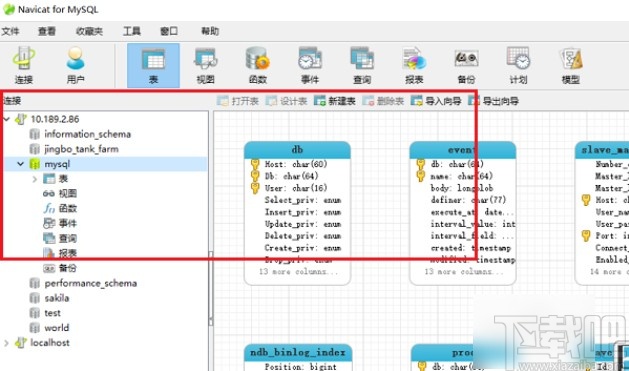
Task: Select the information_schema database
Action: (87, 134)
